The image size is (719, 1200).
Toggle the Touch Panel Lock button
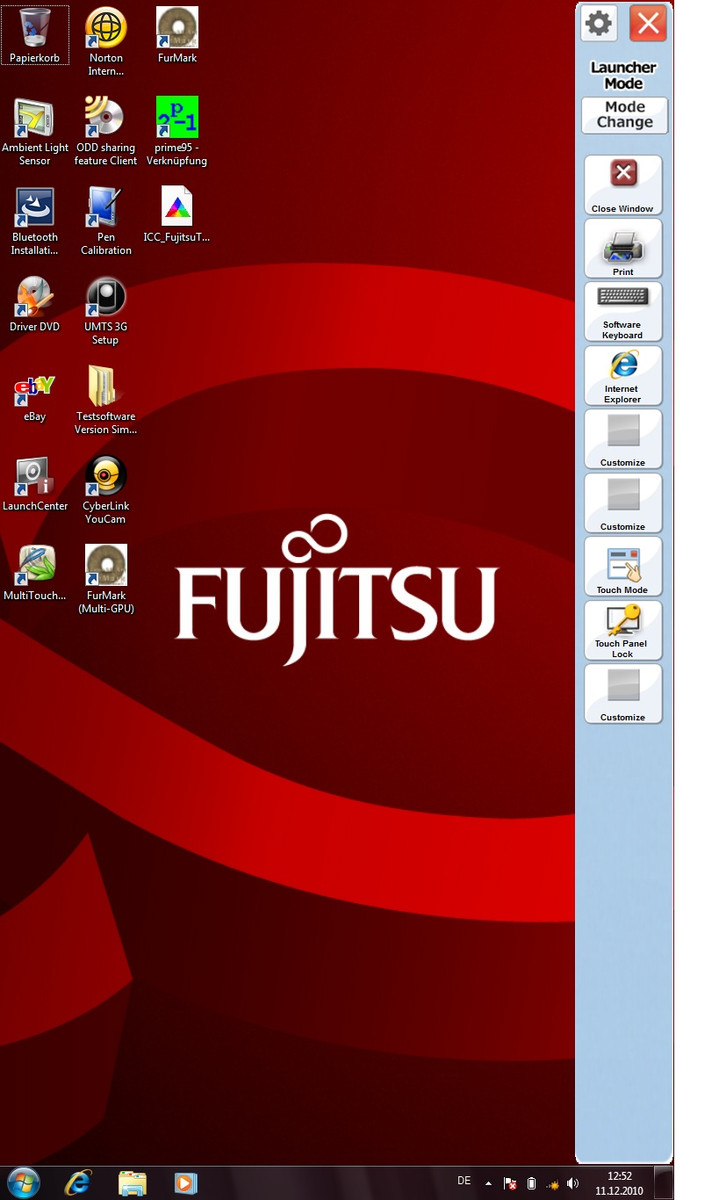(623, 630)
